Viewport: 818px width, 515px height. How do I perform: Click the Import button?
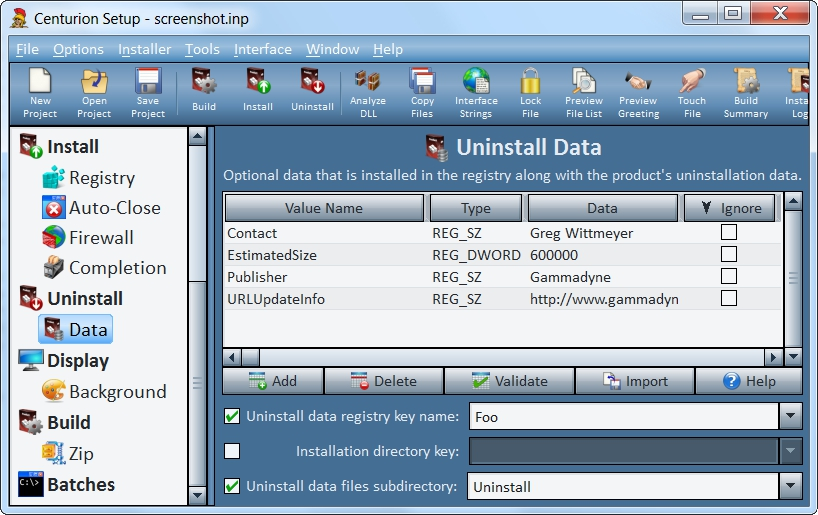point(635,381)
